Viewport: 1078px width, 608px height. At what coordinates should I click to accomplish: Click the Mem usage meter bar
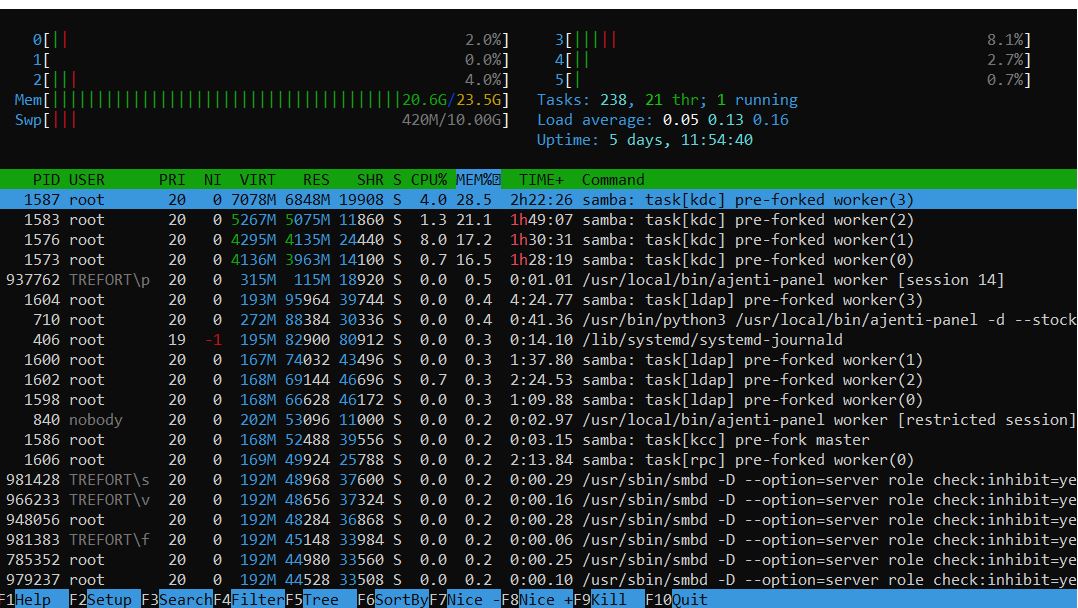tap(260, 100)
